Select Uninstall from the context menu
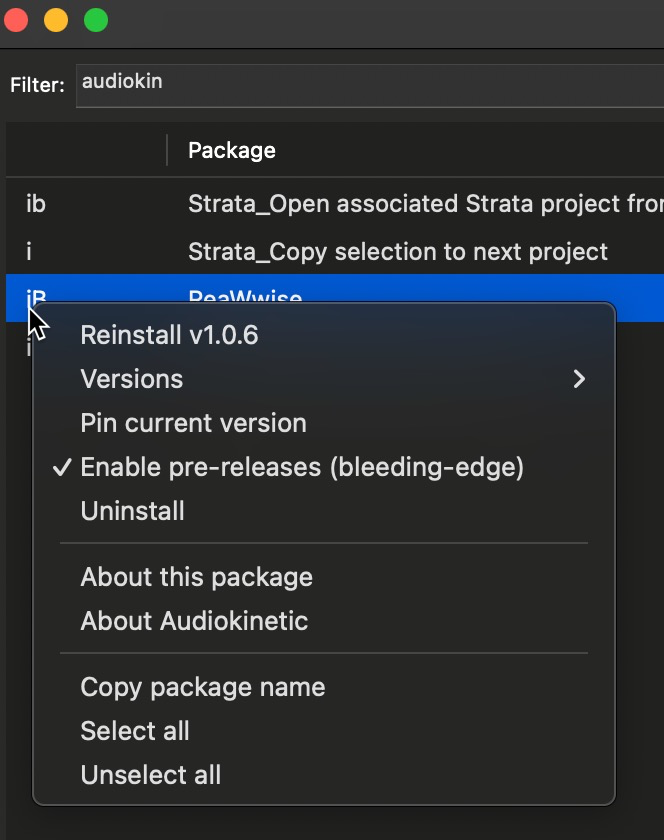The height and width of the screenshot is (840, 664). [x=132, y=511]
